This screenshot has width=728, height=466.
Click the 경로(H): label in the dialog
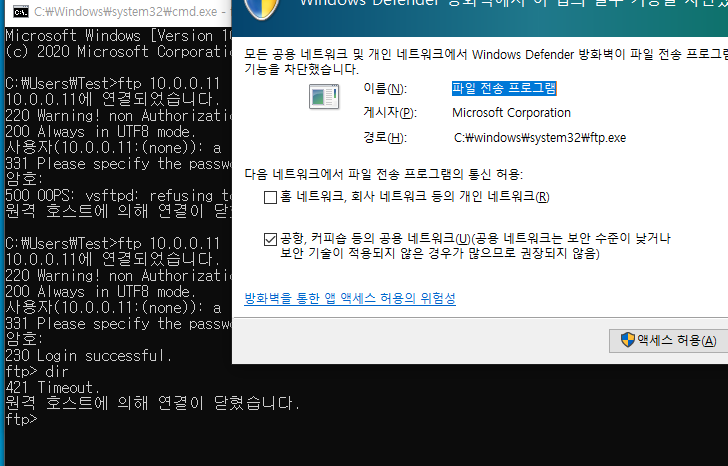pyautogui.click(x=385, y=138)
